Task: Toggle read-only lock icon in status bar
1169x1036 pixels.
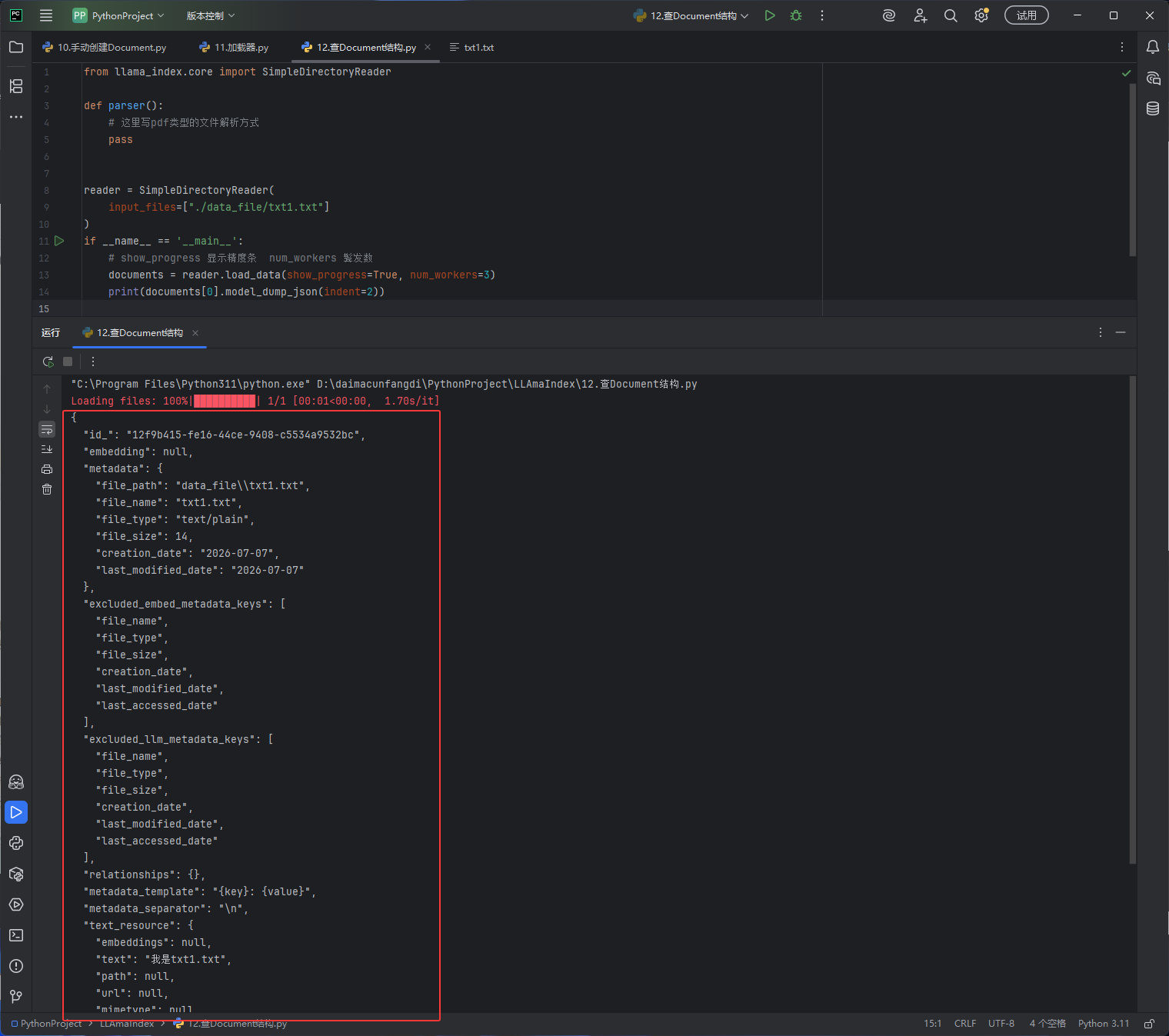Action: 1149,1024
